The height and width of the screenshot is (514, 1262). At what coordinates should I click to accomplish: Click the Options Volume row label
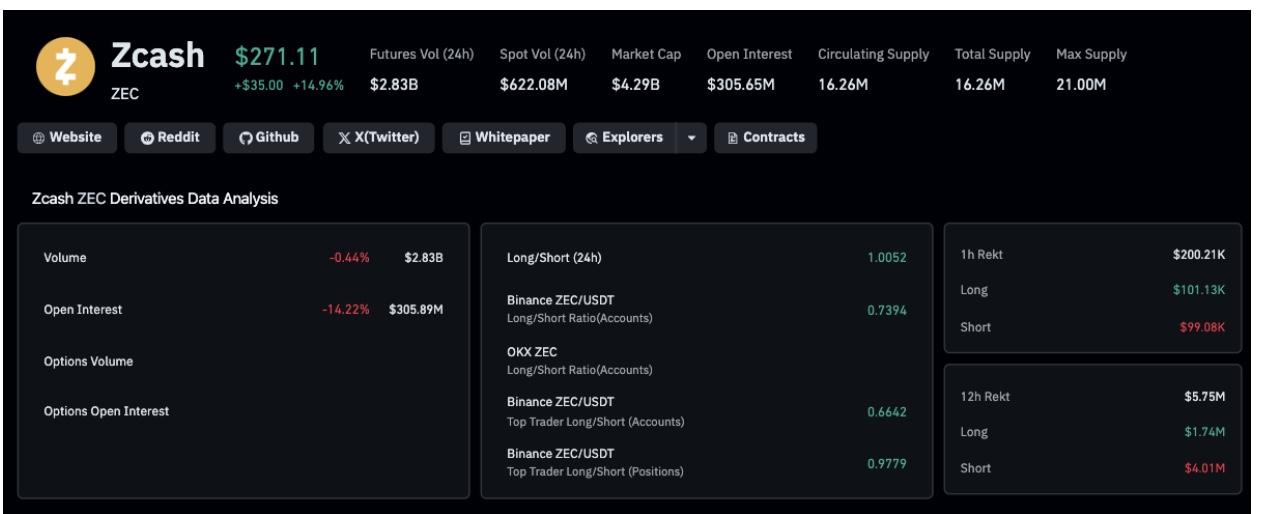[x=88, y=361]
